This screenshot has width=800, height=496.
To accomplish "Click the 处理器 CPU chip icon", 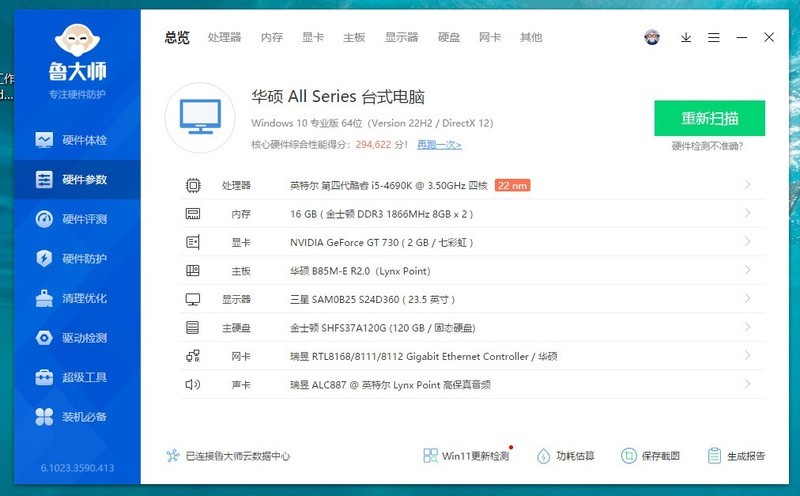I will coord(193,185).
